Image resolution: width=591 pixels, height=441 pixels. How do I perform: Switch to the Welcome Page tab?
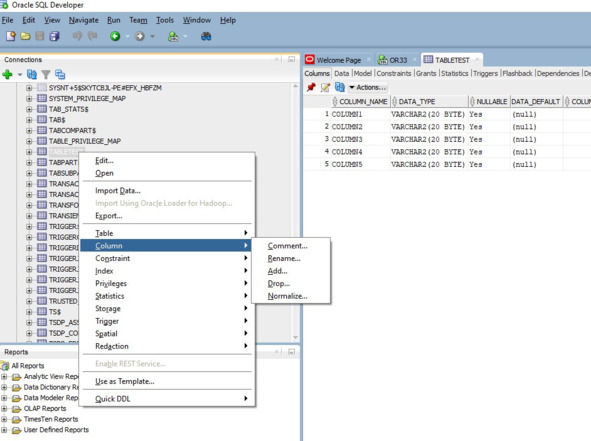click(x=338, y=60)
